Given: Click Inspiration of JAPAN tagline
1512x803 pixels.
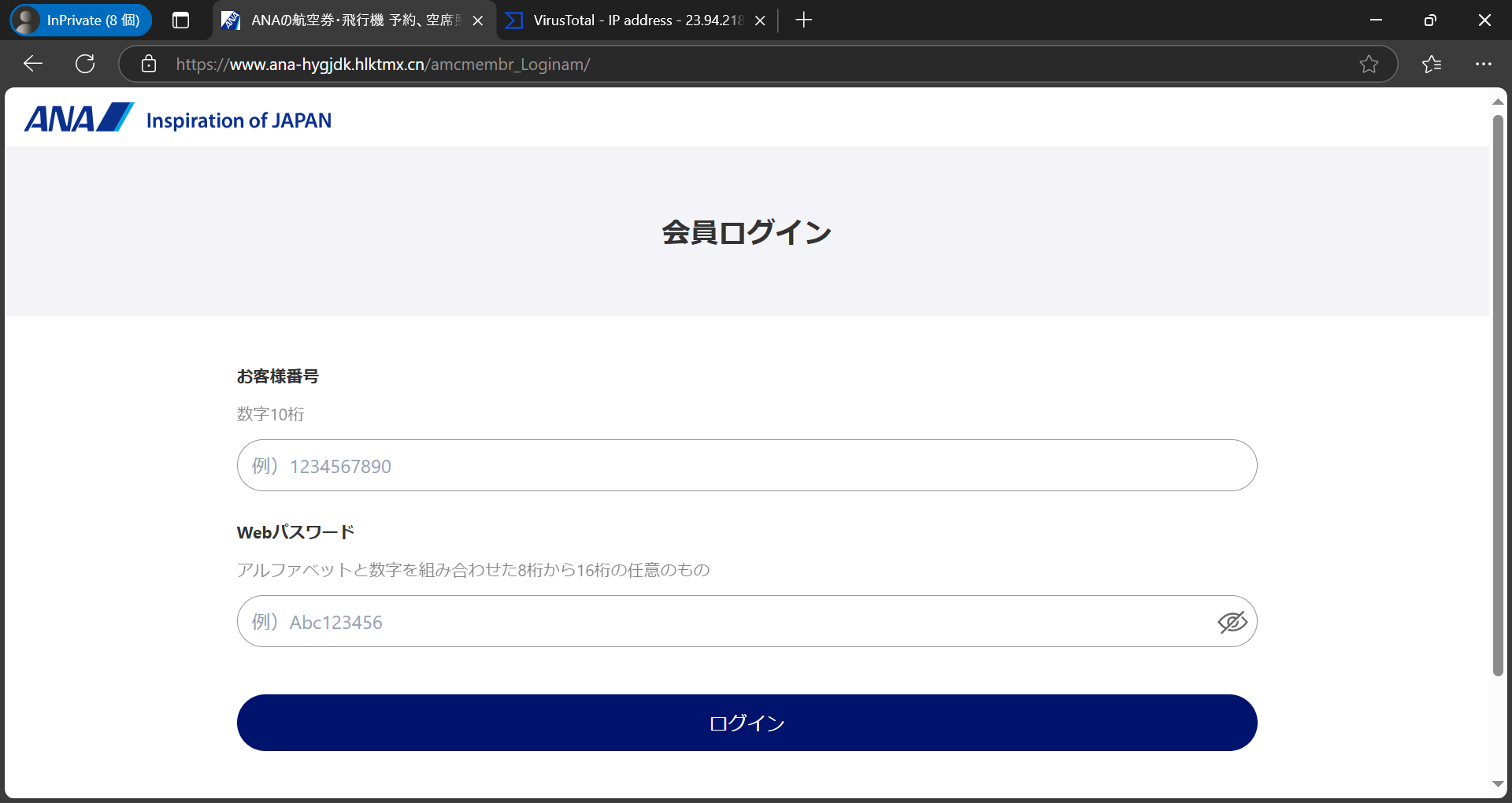Looking at the screenshot, I should click(x=239, y=120).
